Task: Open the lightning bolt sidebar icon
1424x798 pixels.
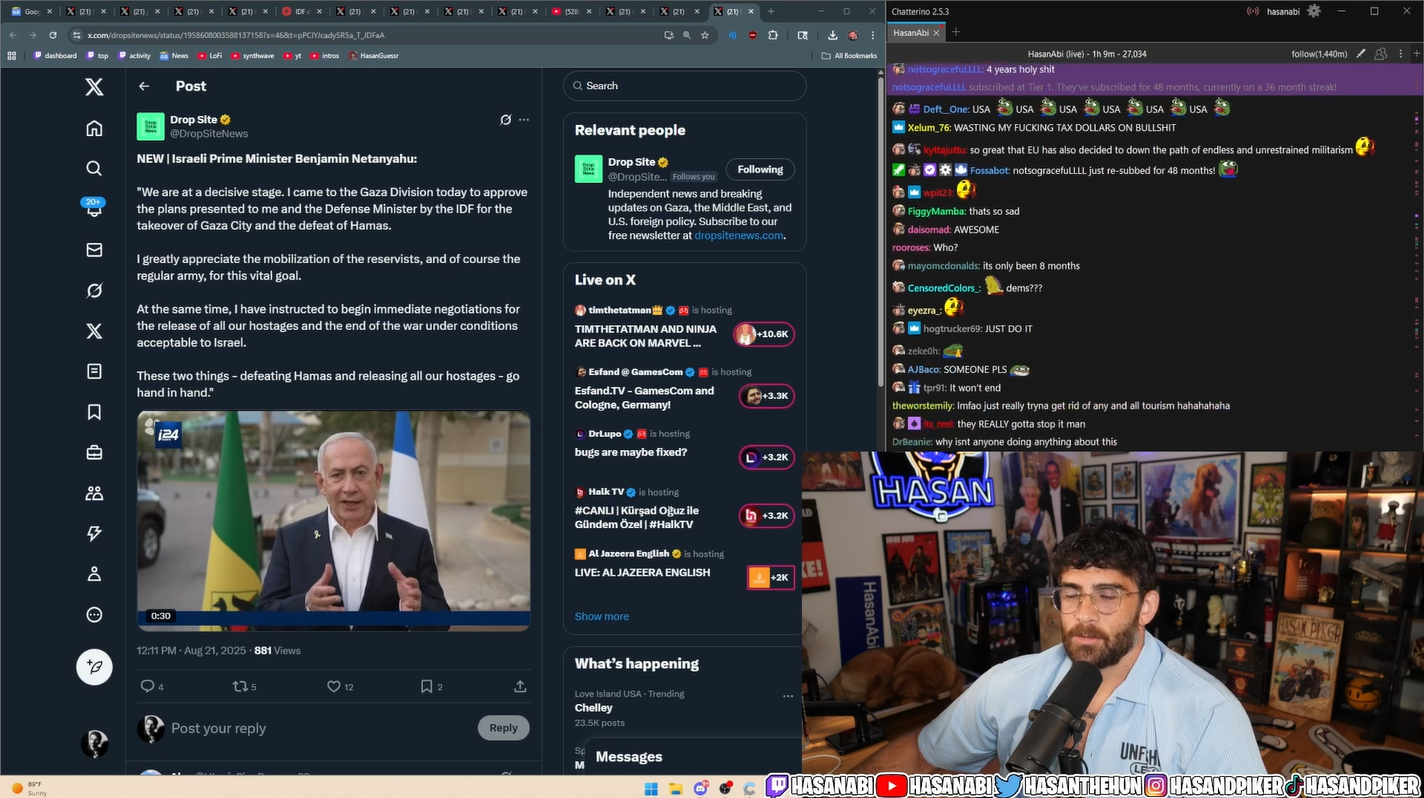Action: pos(94,534)
